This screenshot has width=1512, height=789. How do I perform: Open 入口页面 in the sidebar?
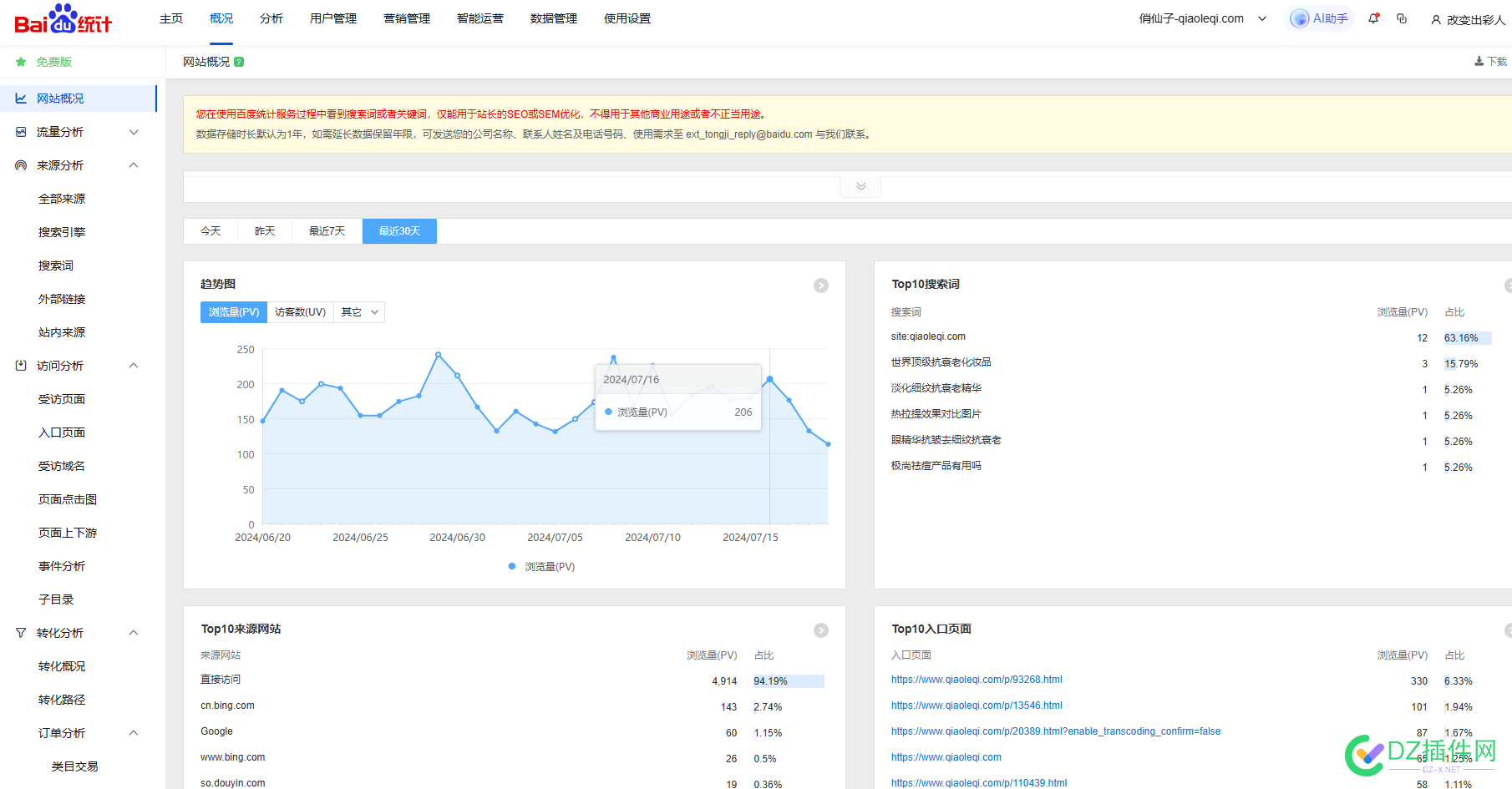62,432
